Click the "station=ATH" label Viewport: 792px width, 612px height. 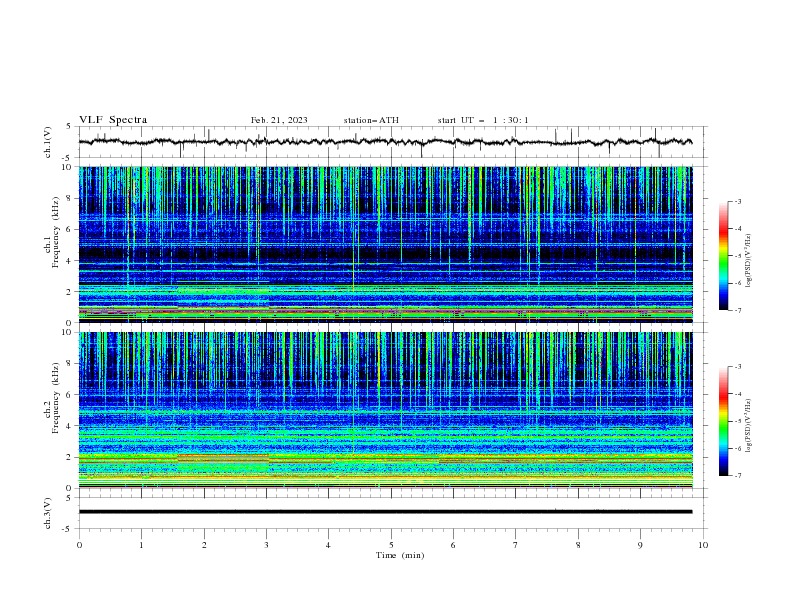[x=371, y=120]
